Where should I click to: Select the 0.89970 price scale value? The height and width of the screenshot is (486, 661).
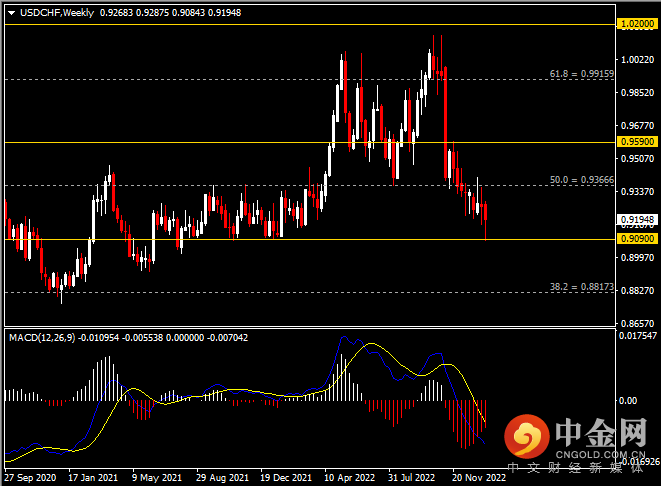tap(637, 258)
